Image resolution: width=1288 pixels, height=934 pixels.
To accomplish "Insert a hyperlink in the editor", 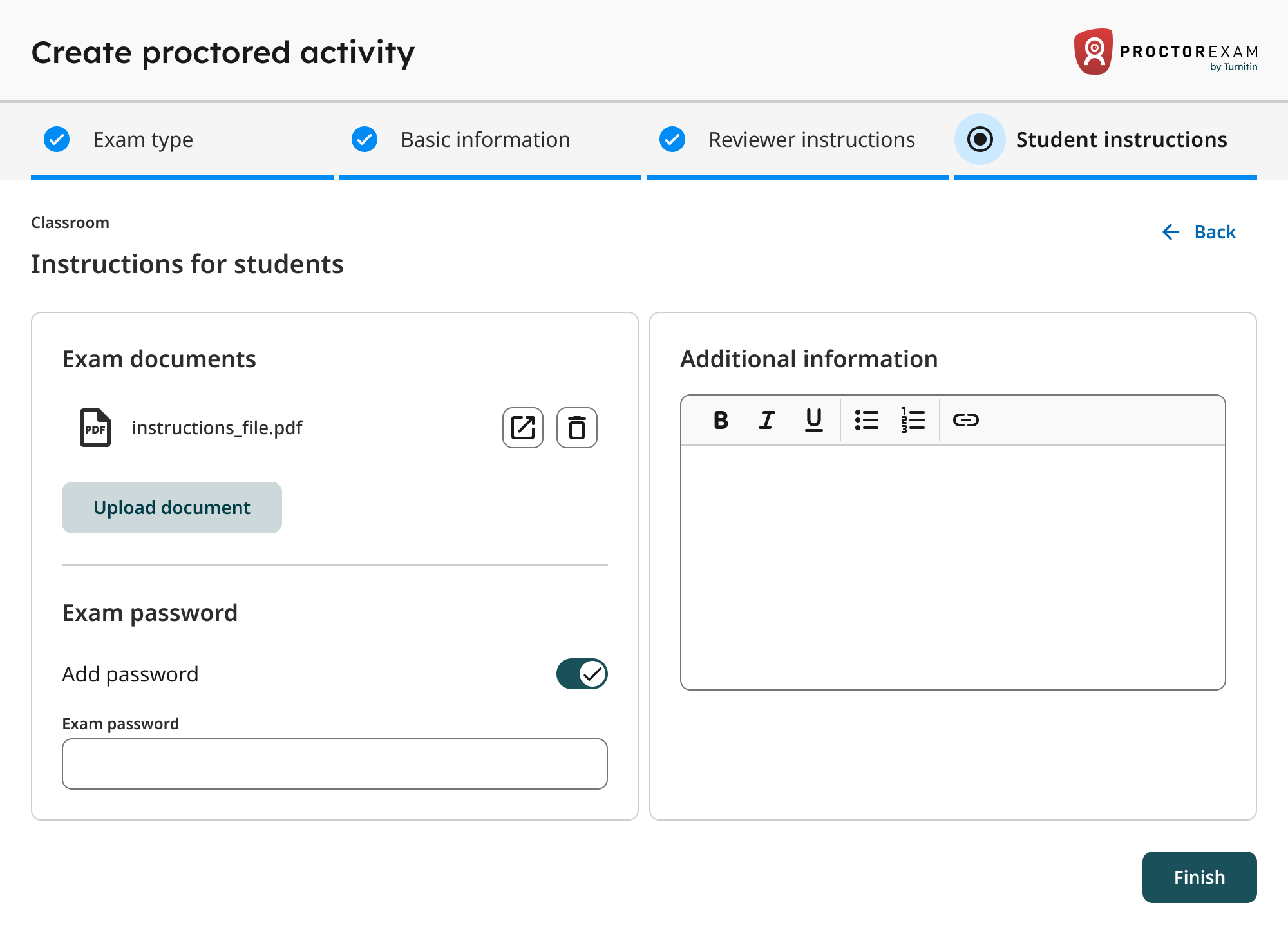I will [965, 420].
